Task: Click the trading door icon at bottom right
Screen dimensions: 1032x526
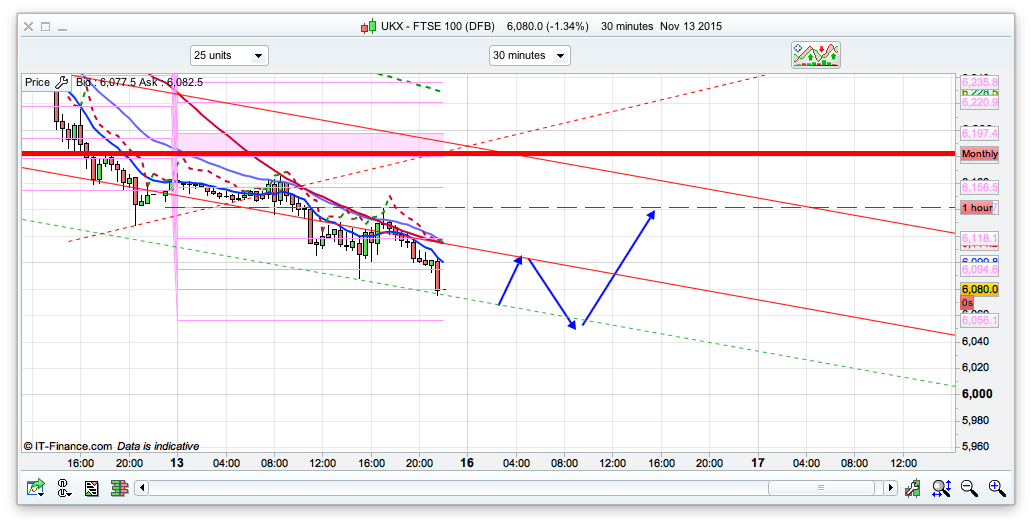Action: [913, 488]
